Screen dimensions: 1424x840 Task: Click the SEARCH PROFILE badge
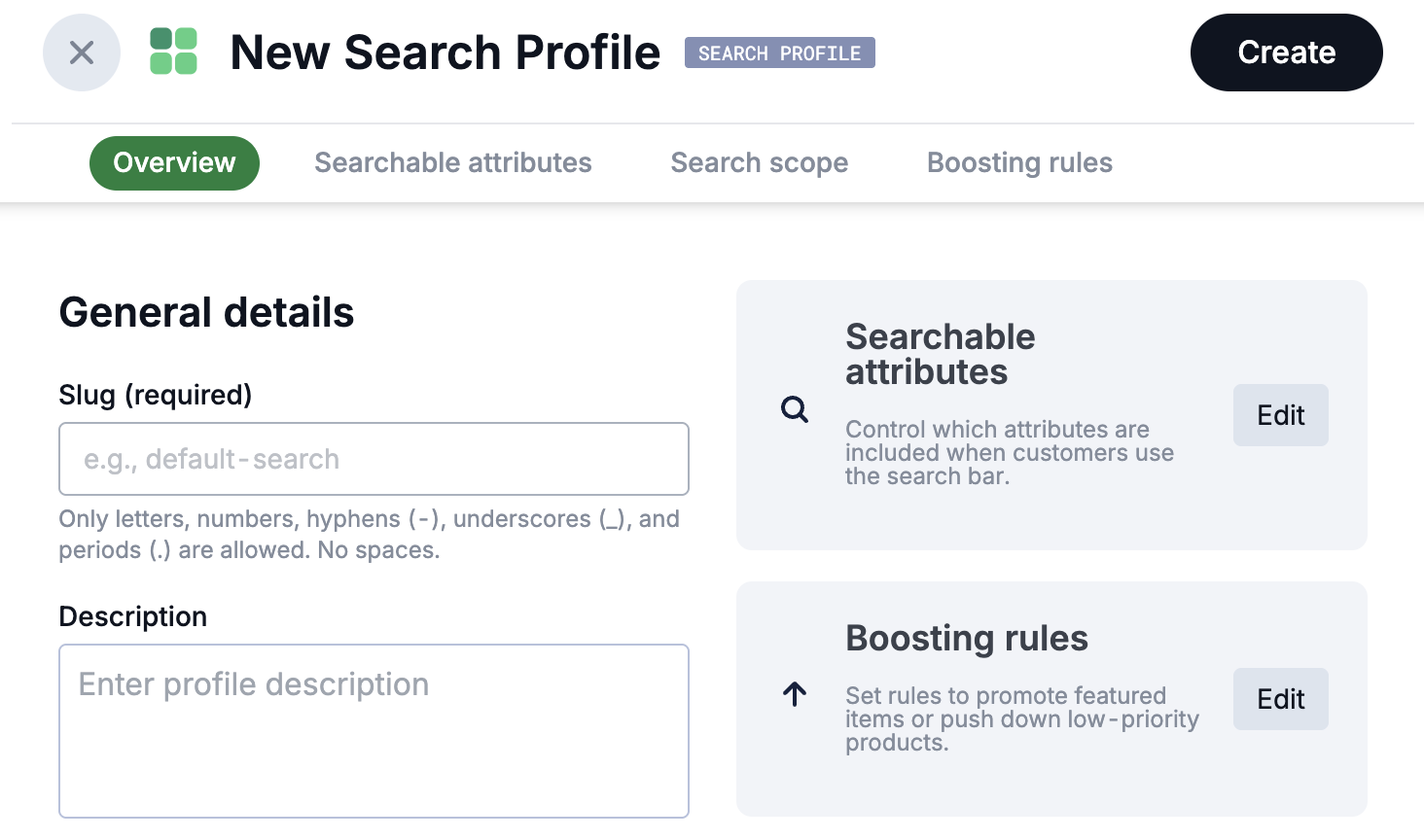tap(779, 52)
